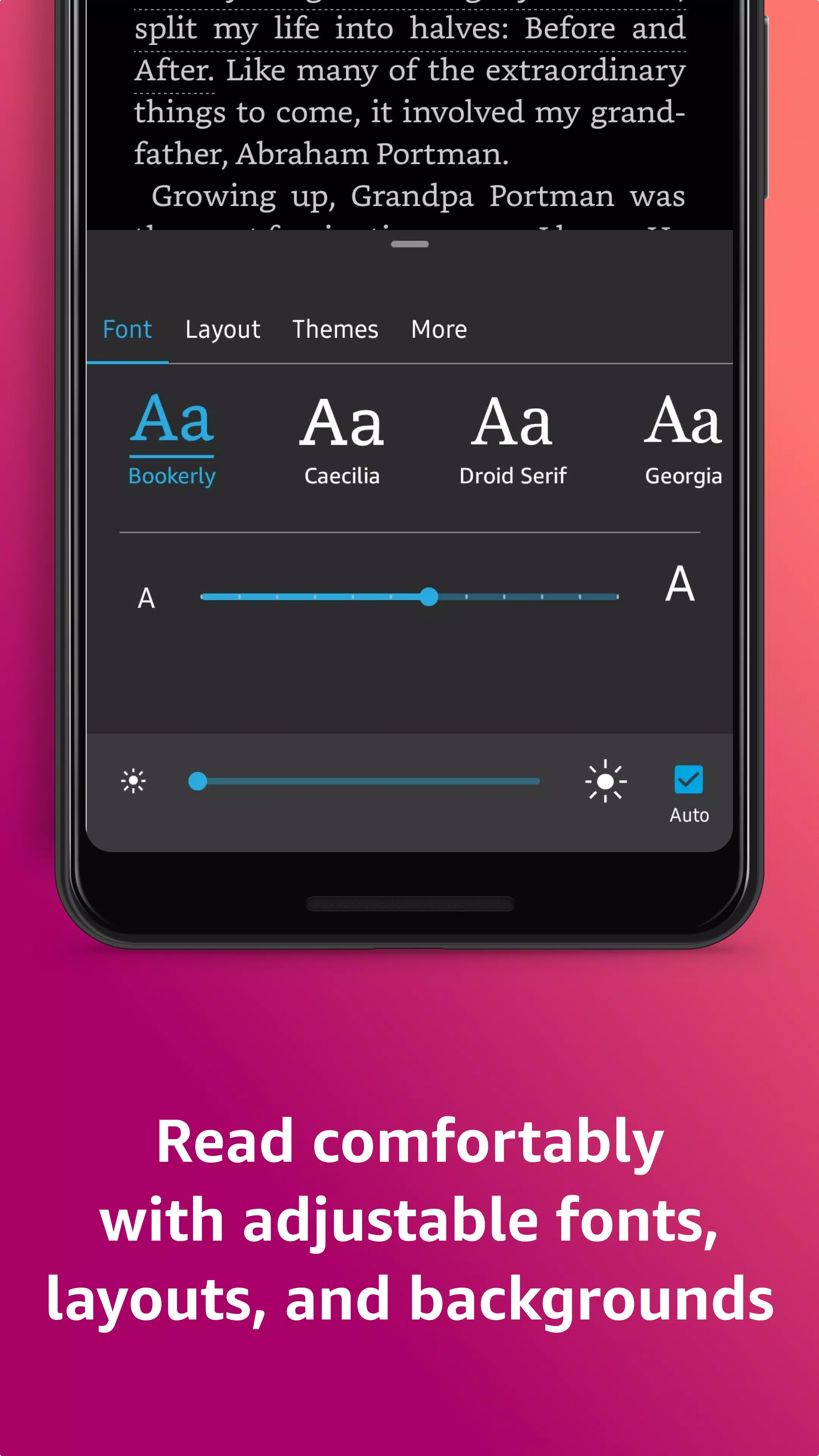819x1456 pixels.
Task: Toggle the Auto brightness checkbox
Action: (x=689, y=779)
